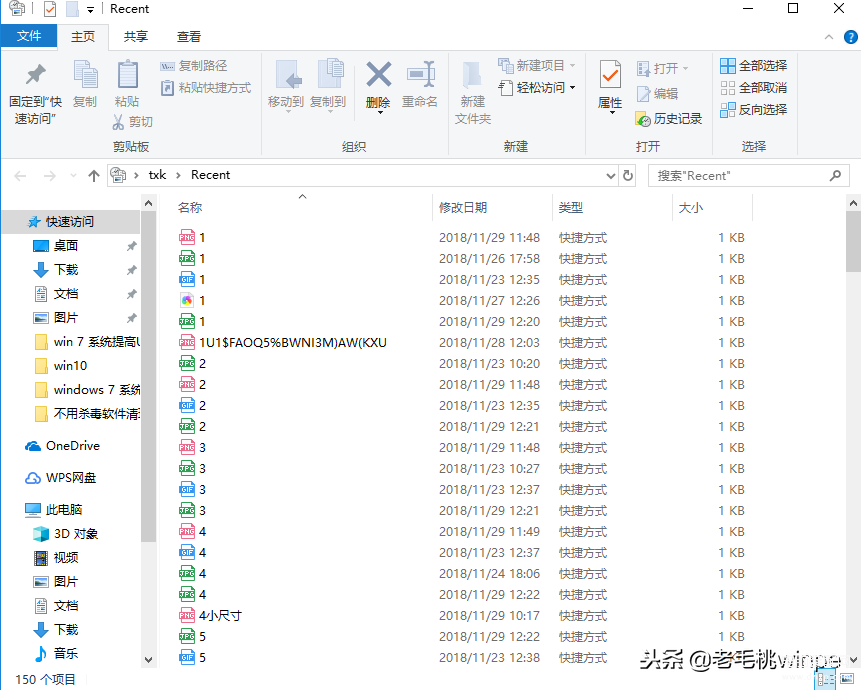Open the address bar history dropdown
861x690 pixels.
(611, 176)
